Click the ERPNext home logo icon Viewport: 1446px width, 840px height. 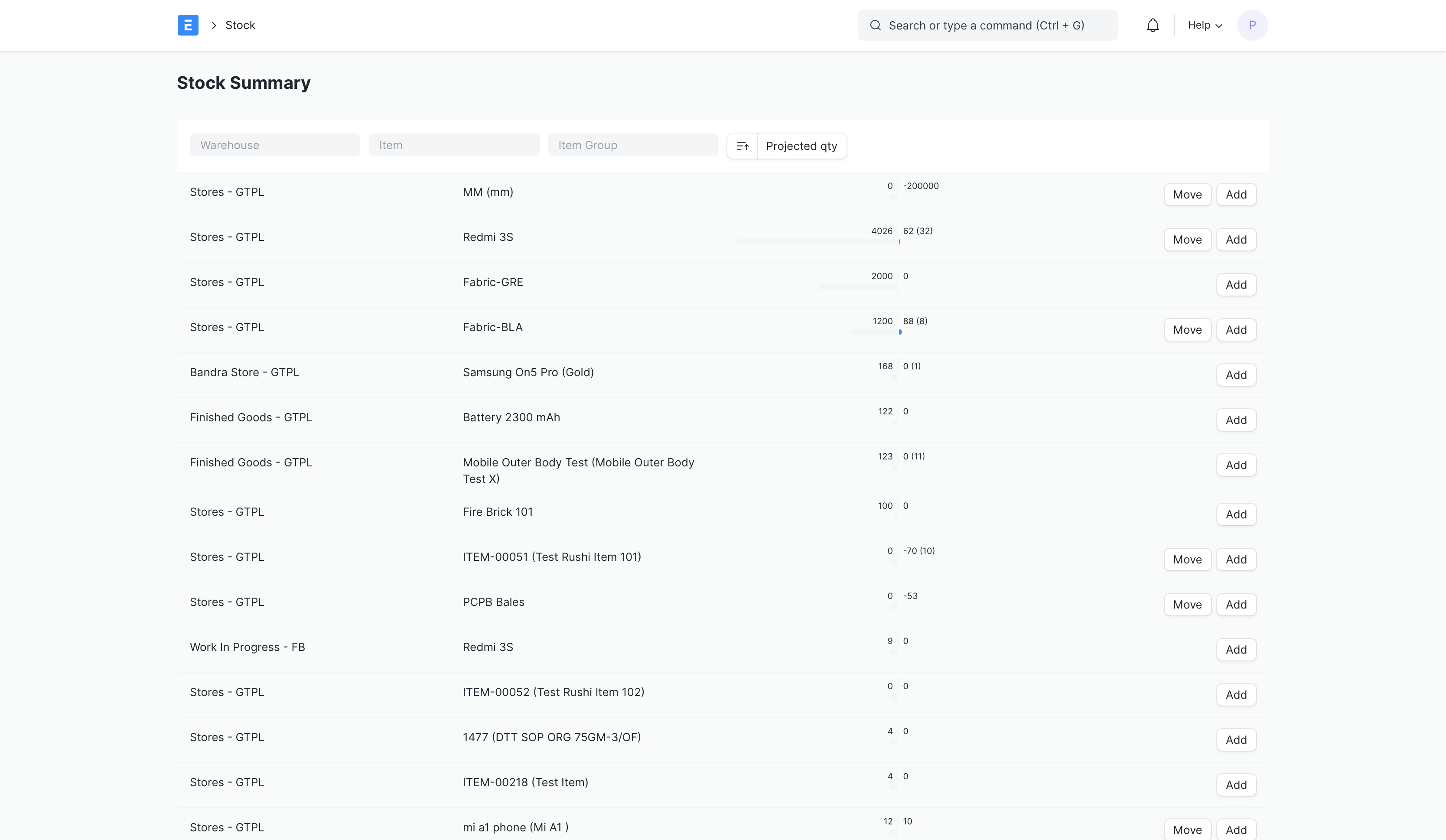tap(188, 25)
